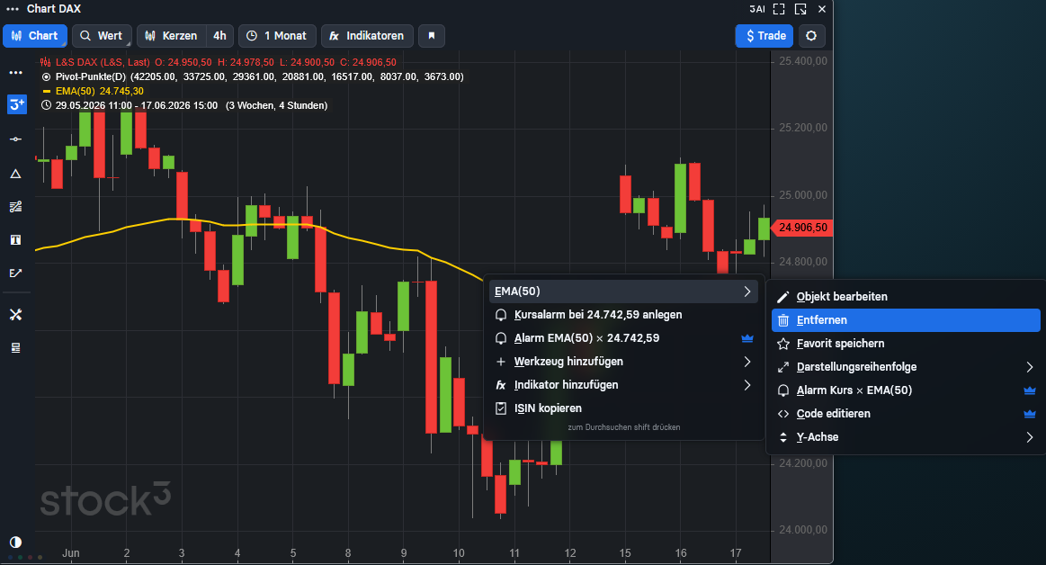Choose ISIN kopieren from menu

click(x=624, y=408)
